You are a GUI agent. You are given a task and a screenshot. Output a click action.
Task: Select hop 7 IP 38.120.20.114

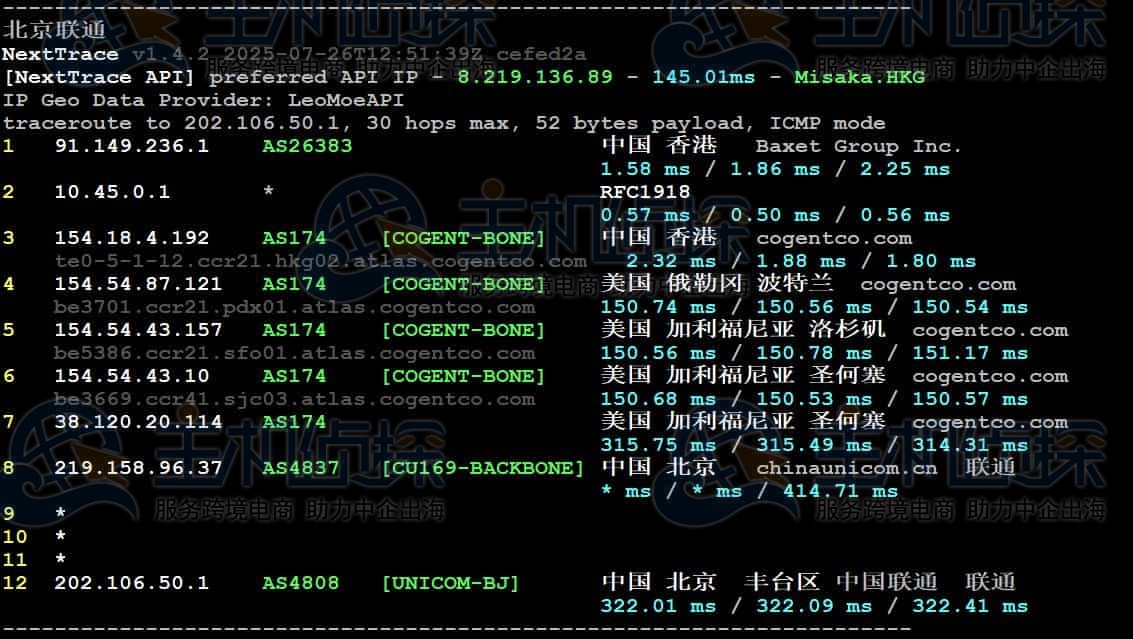pos(138,422)
